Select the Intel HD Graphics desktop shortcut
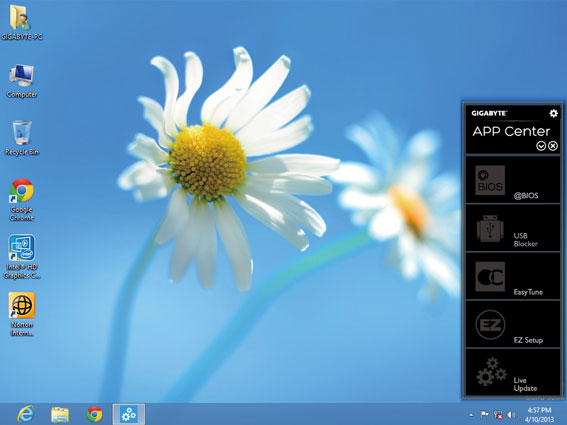 [22, 257]
